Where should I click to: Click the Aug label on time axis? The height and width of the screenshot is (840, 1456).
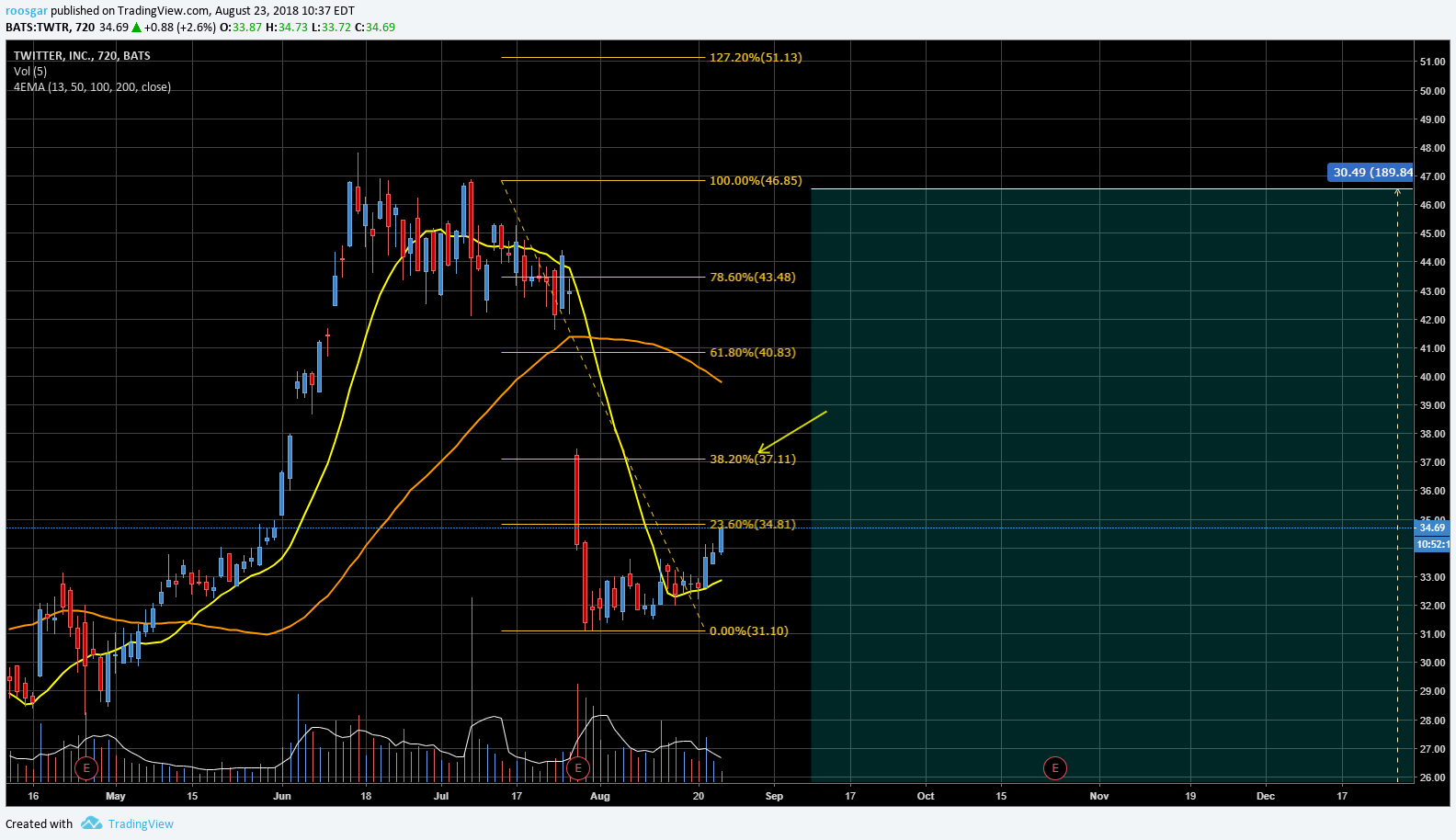[600, 796]
